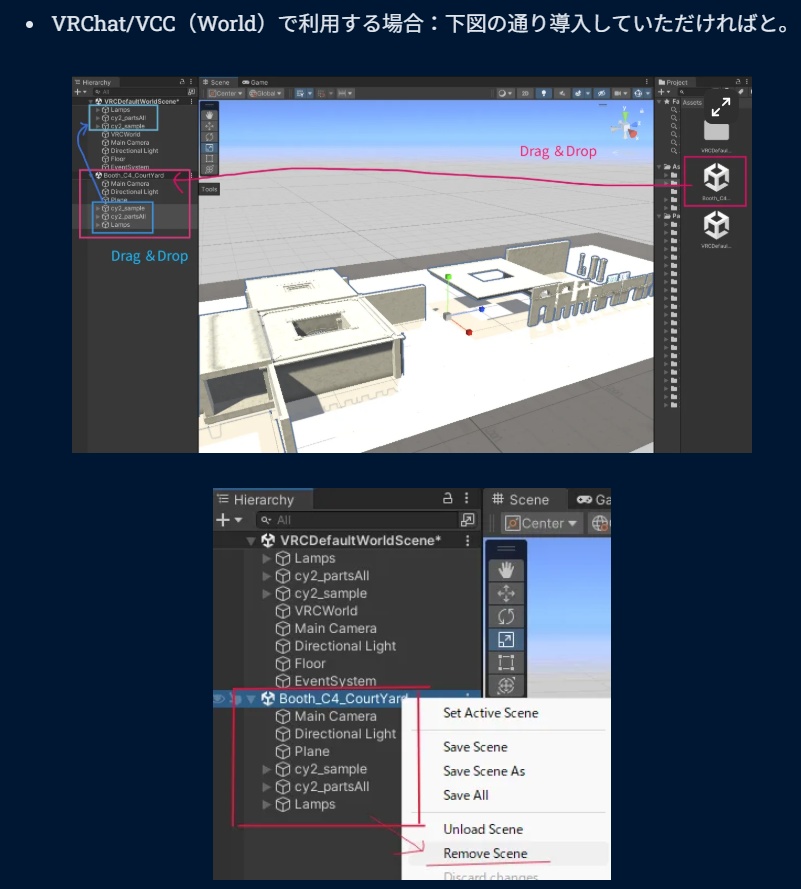Click the Hand tool in top screenshot

coord(209,115)
